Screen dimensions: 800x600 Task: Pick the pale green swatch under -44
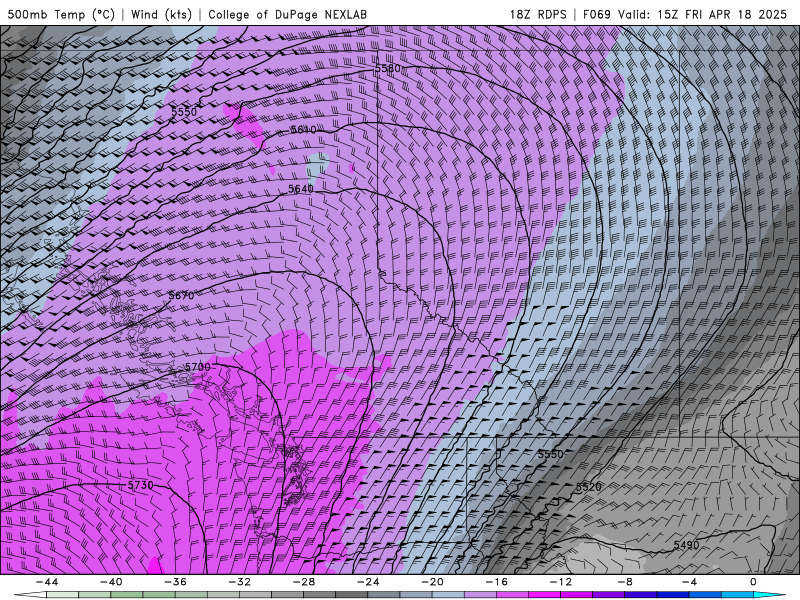(63, 595)
